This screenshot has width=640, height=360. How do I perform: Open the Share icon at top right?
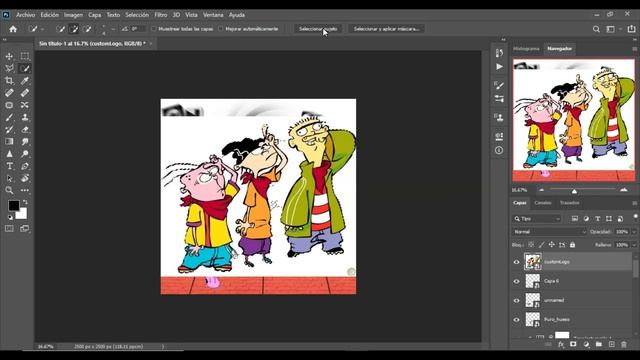tap(631, 29)
